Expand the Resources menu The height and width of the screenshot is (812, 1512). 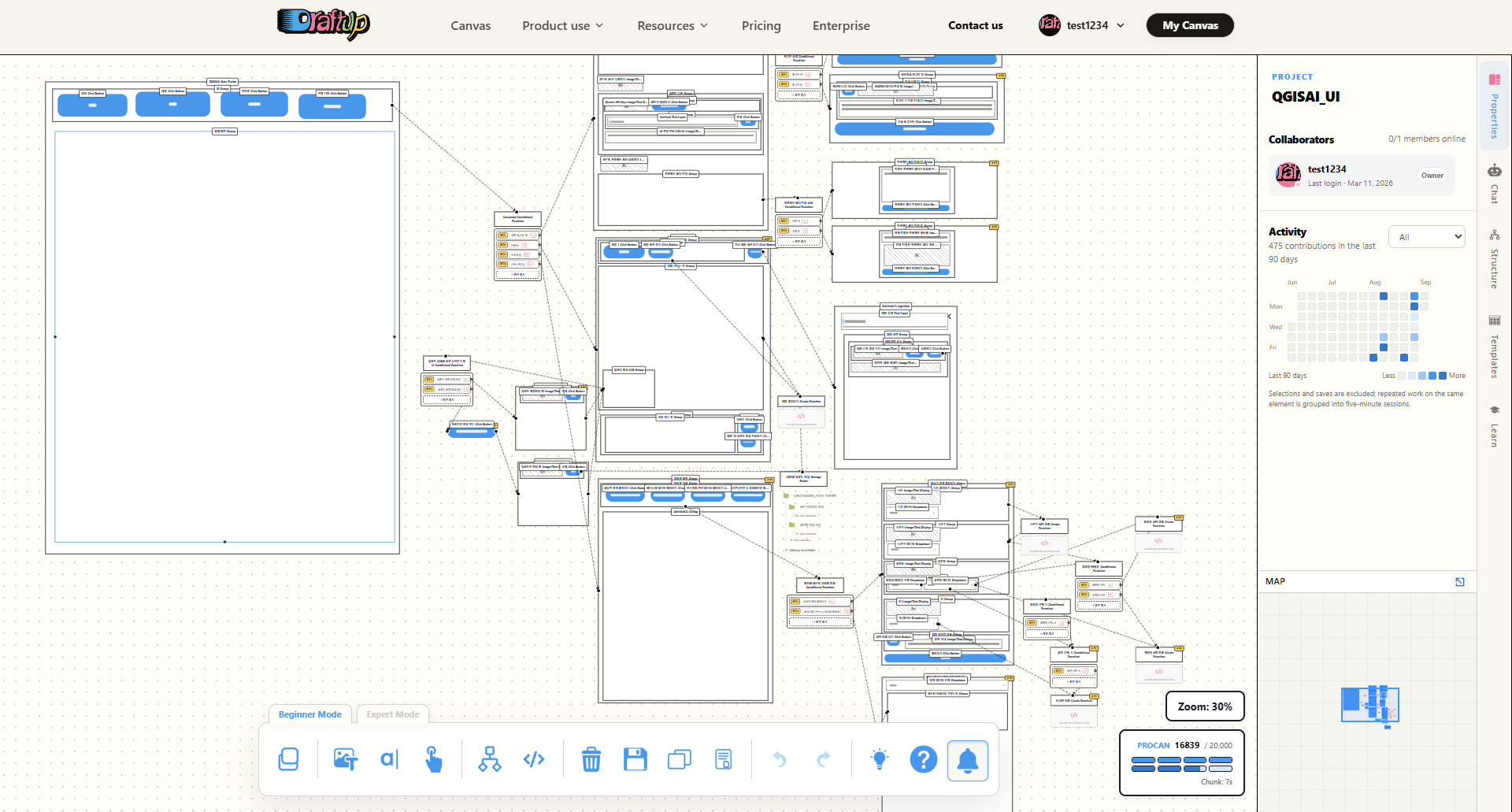(x=673, y=26)
